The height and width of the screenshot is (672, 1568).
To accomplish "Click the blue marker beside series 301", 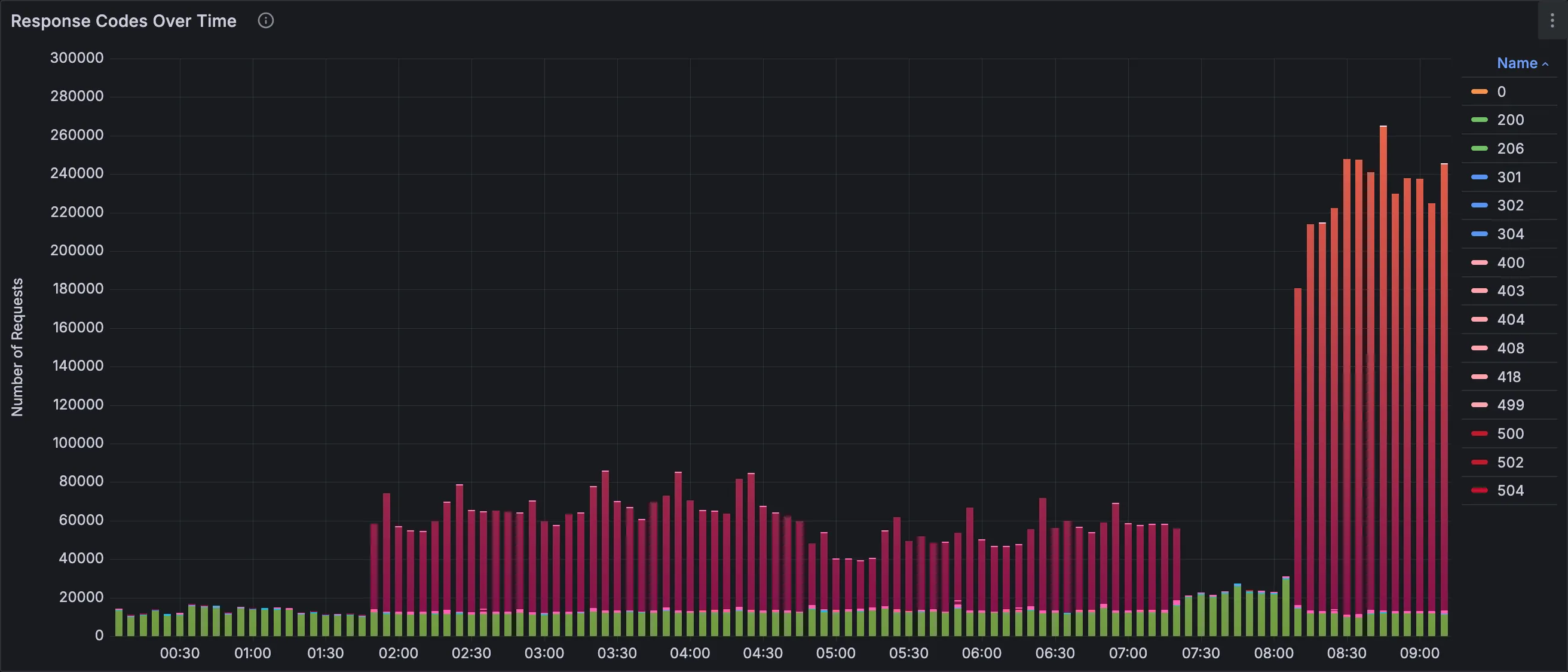I will [x=1478, y=177].
